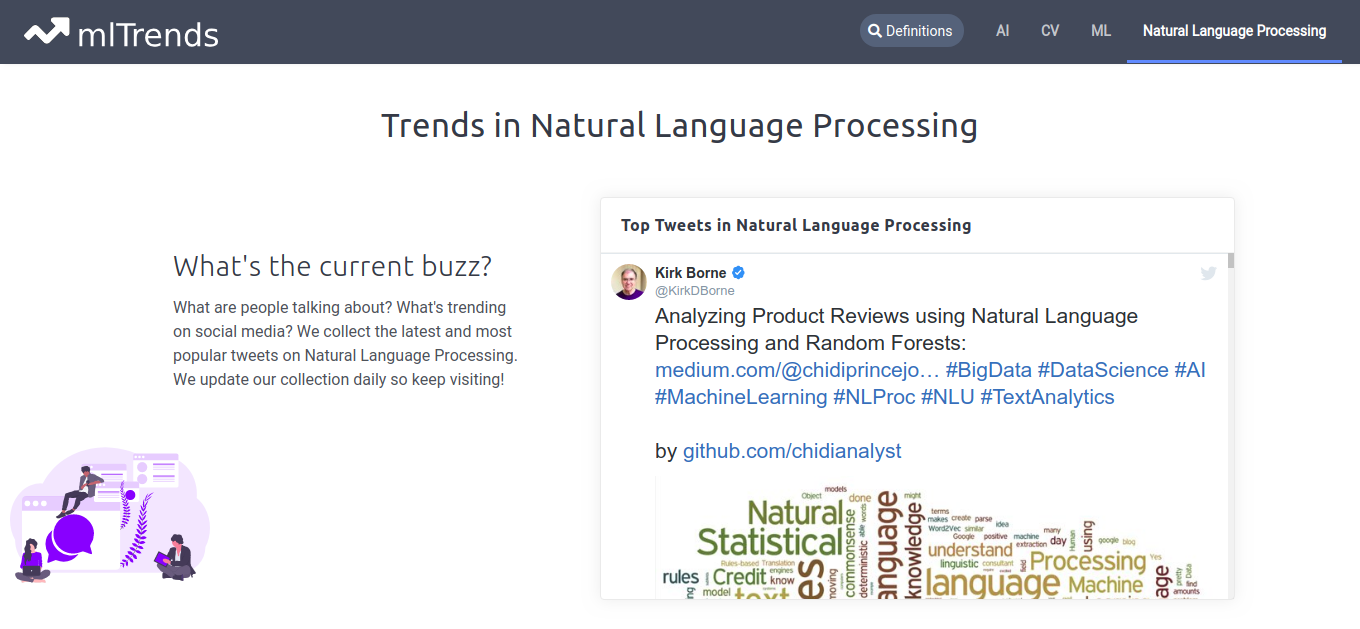Switch to the CV tab
This screenshot has width=1360, height=629.
coord(1050,30)
